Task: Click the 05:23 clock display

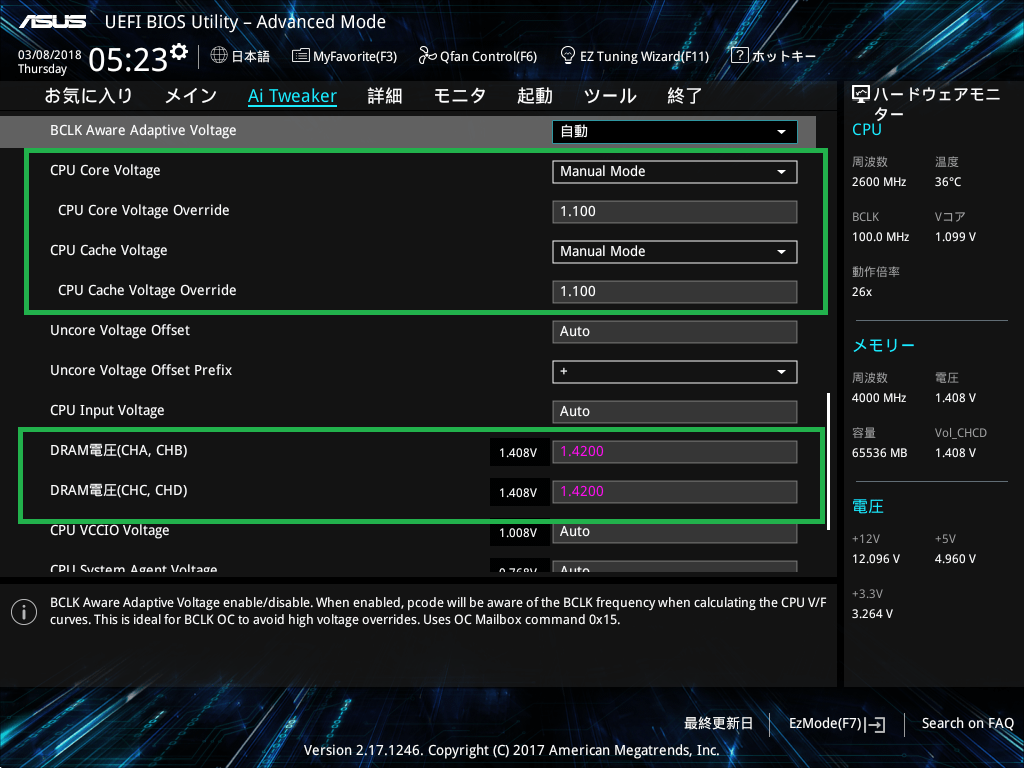Action: point(128,60)
